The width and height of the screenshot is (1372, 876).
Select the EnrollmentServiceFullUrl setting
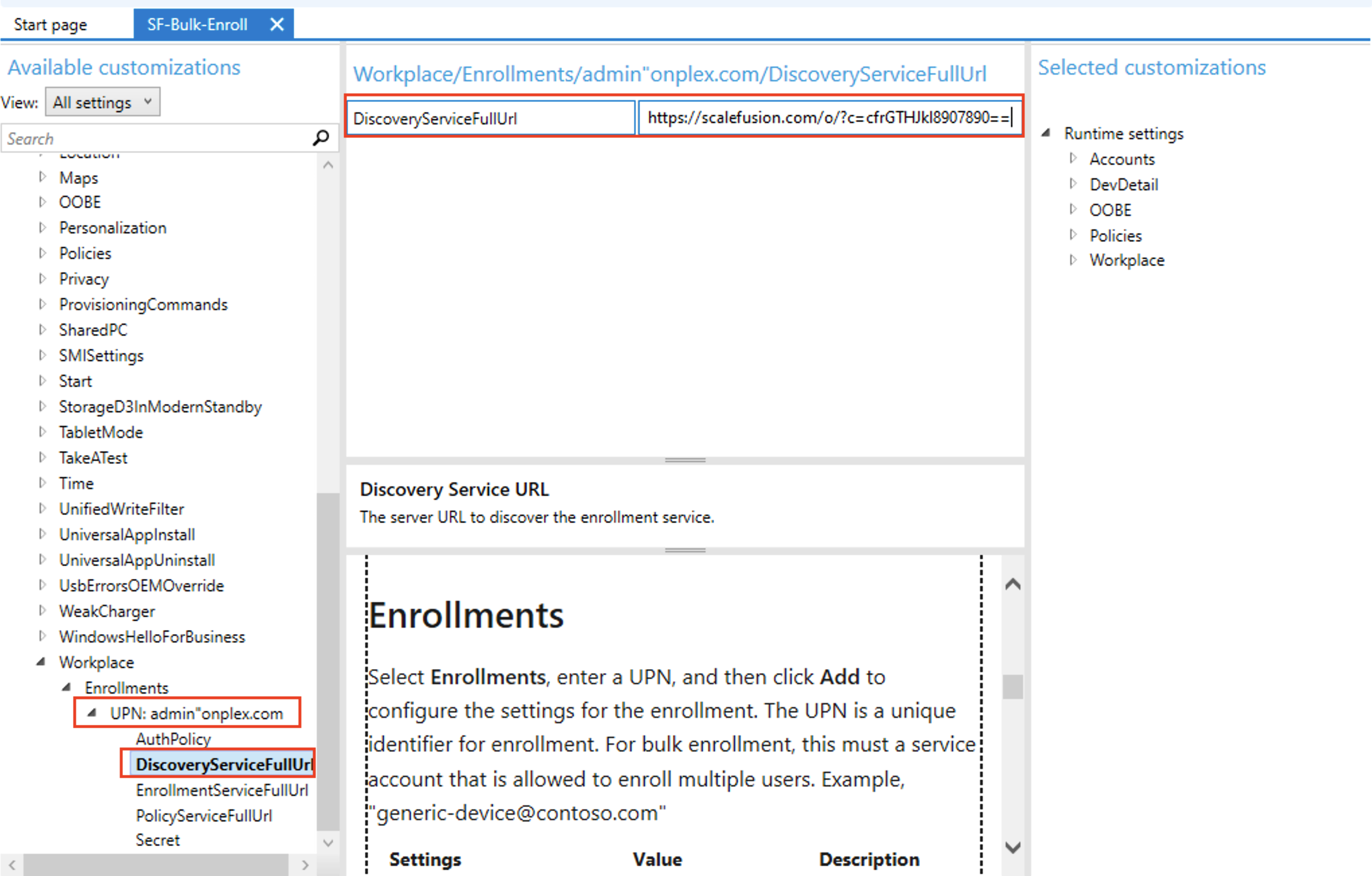pyautogui.click(x=222, y=790)
